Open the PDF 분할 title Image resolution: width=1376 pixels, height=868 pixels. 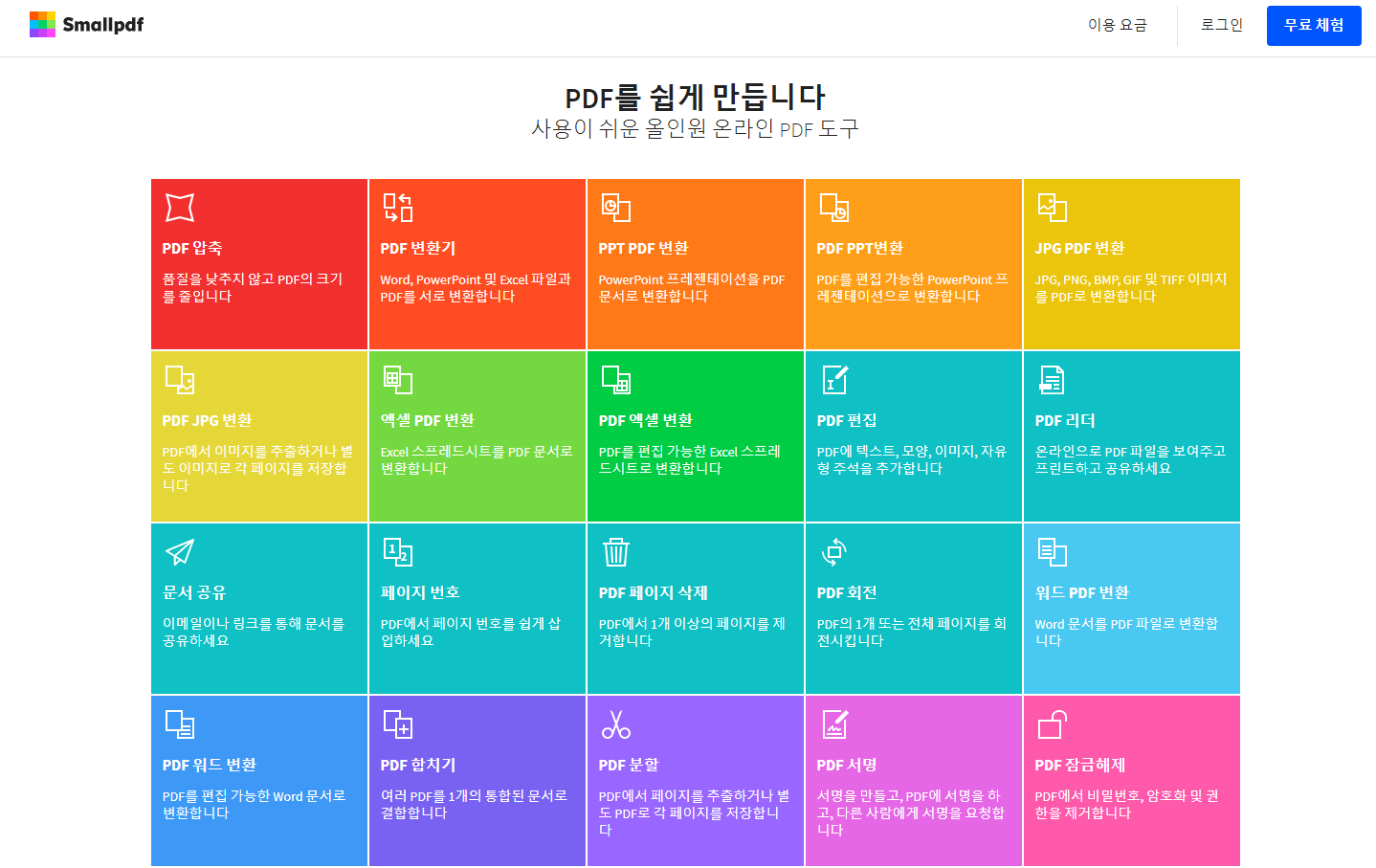629,766
